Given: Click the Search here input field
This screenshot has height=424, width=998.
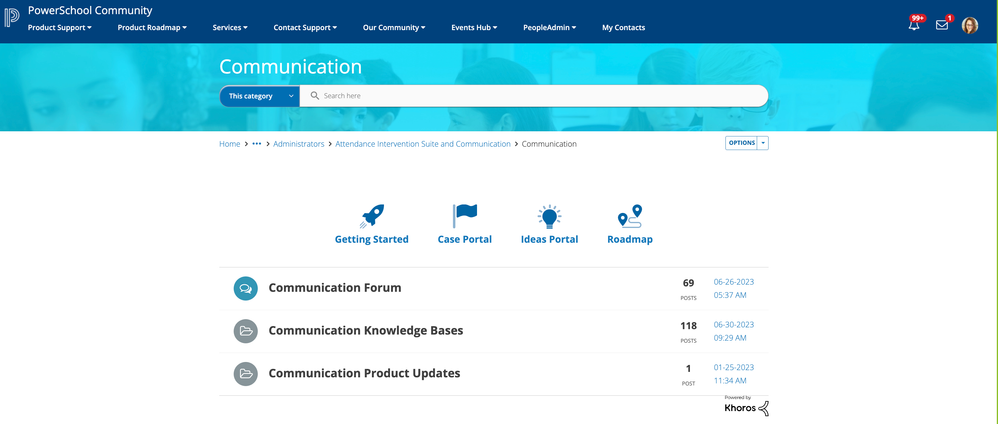Looking at the screenshot, I should point(540,96).
